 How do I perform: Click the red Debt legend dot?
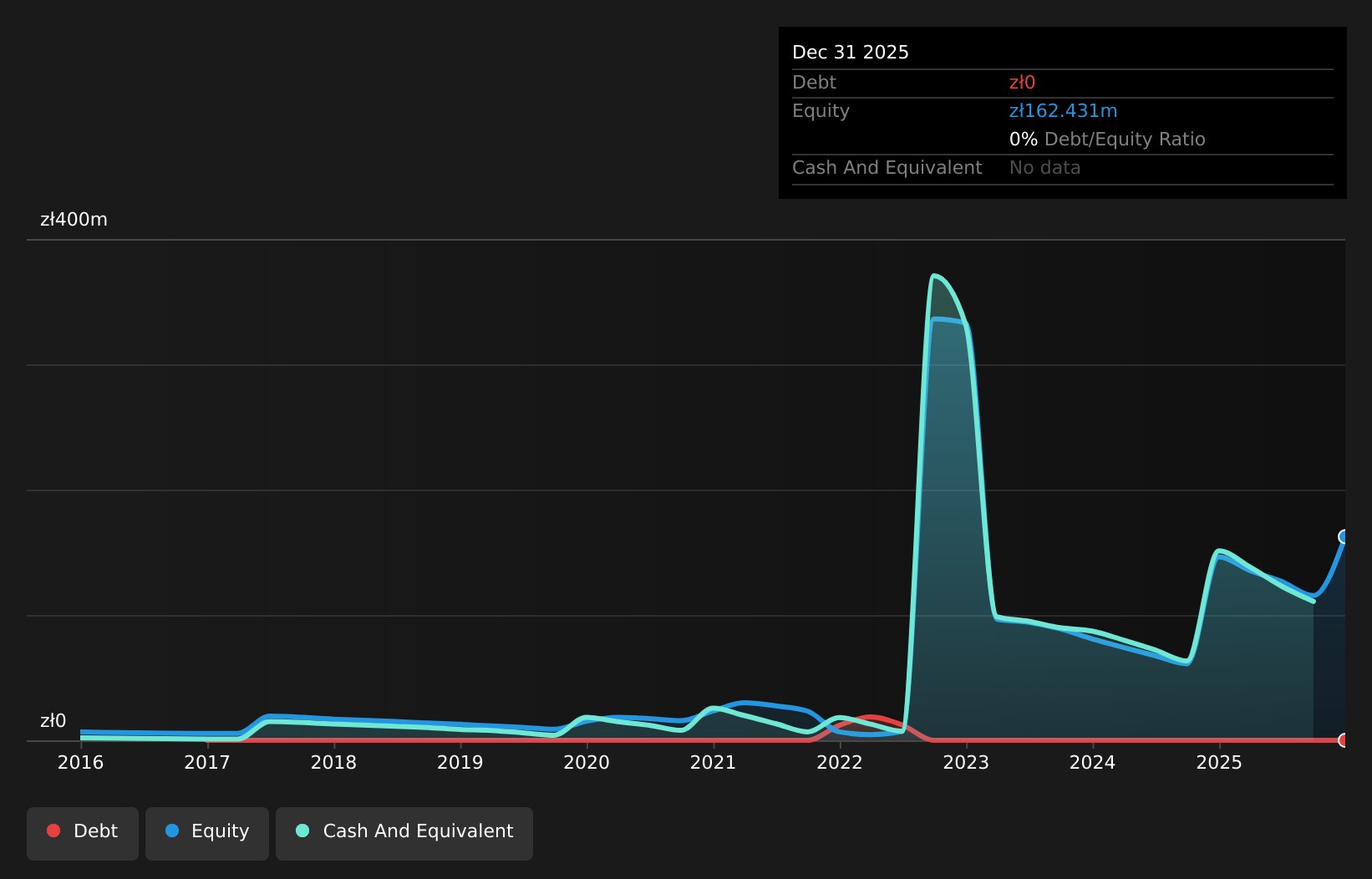pyautogui.click(x=53, y=831)
